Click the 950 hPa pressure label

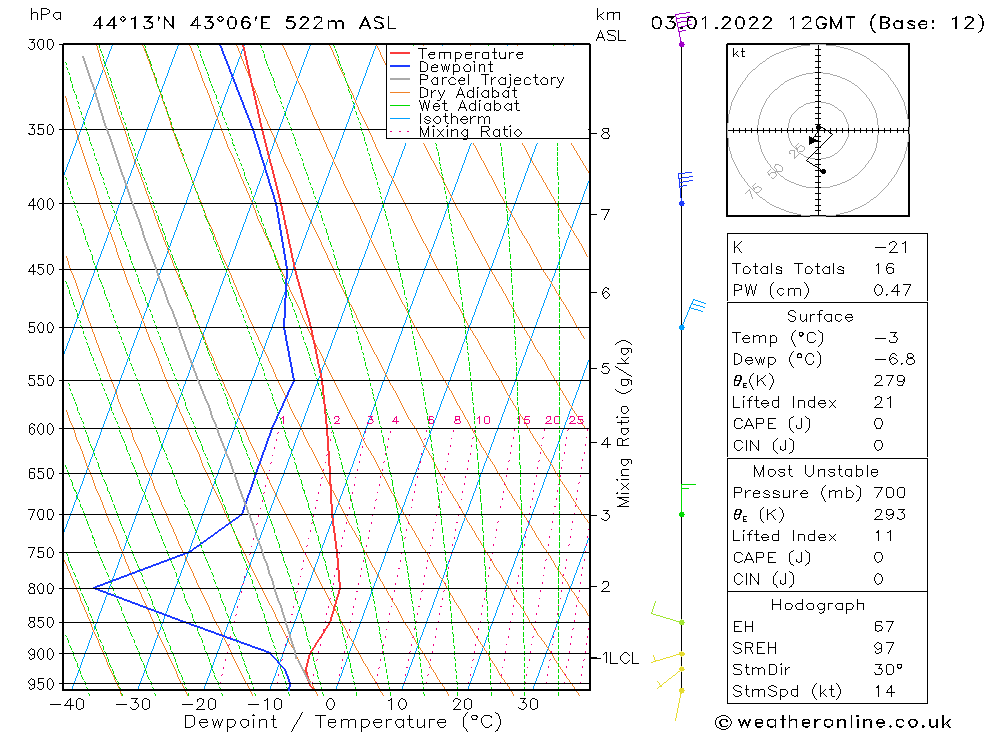point(41,685)
